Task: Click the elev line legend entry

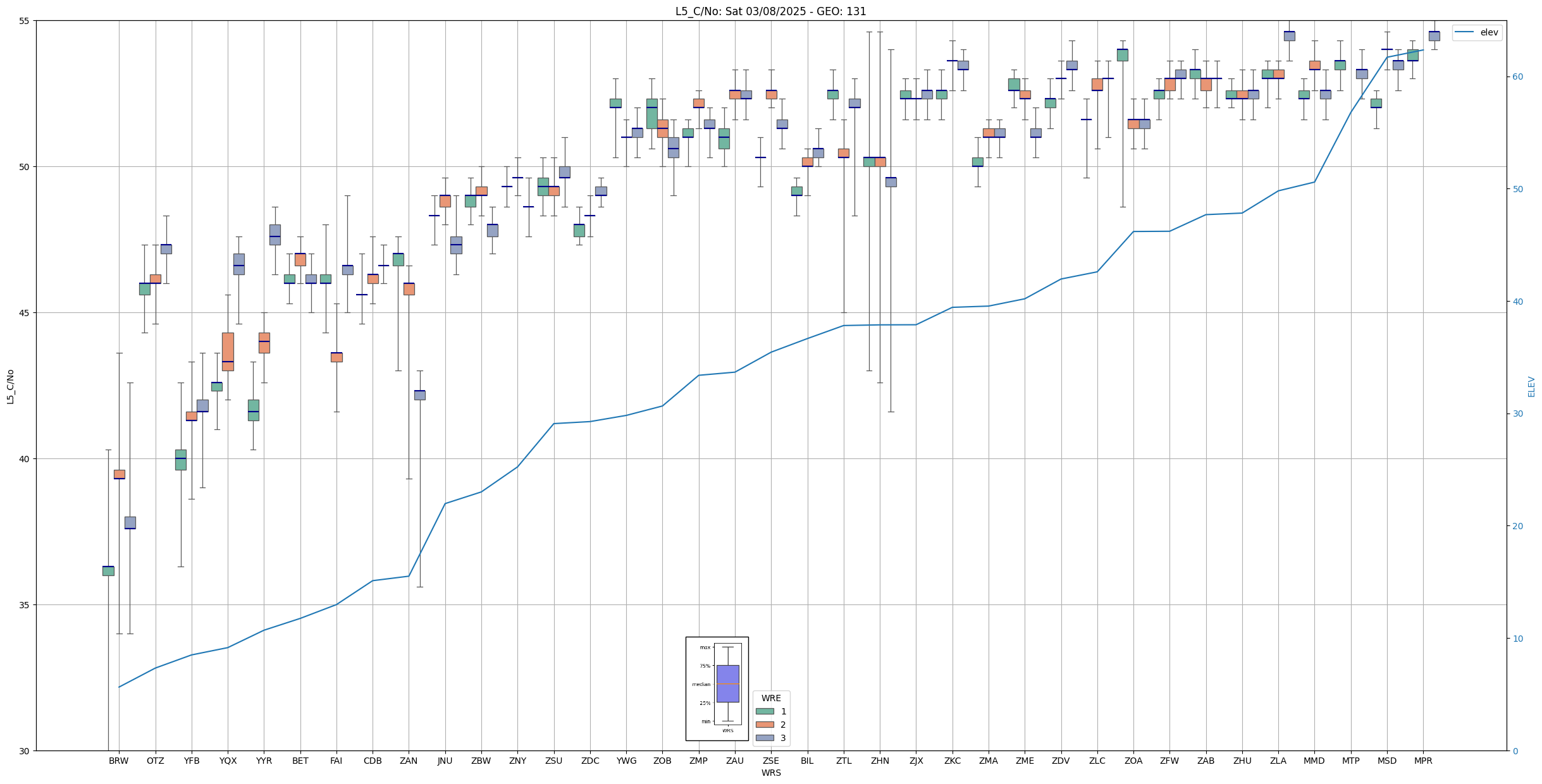Action: click(x=1476, y=32)
